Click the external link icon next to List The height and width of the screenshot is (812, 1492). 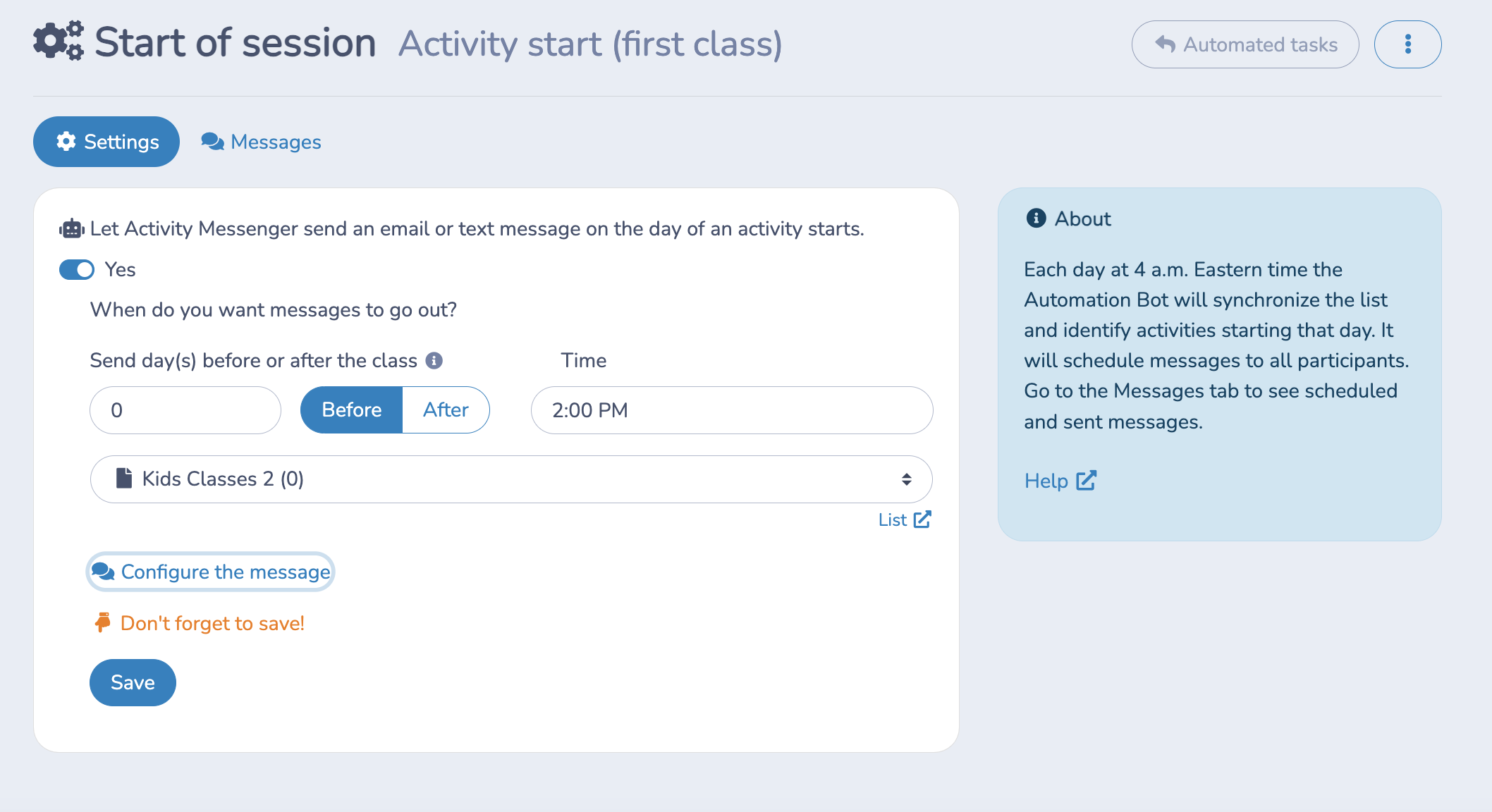pos(922,519)
